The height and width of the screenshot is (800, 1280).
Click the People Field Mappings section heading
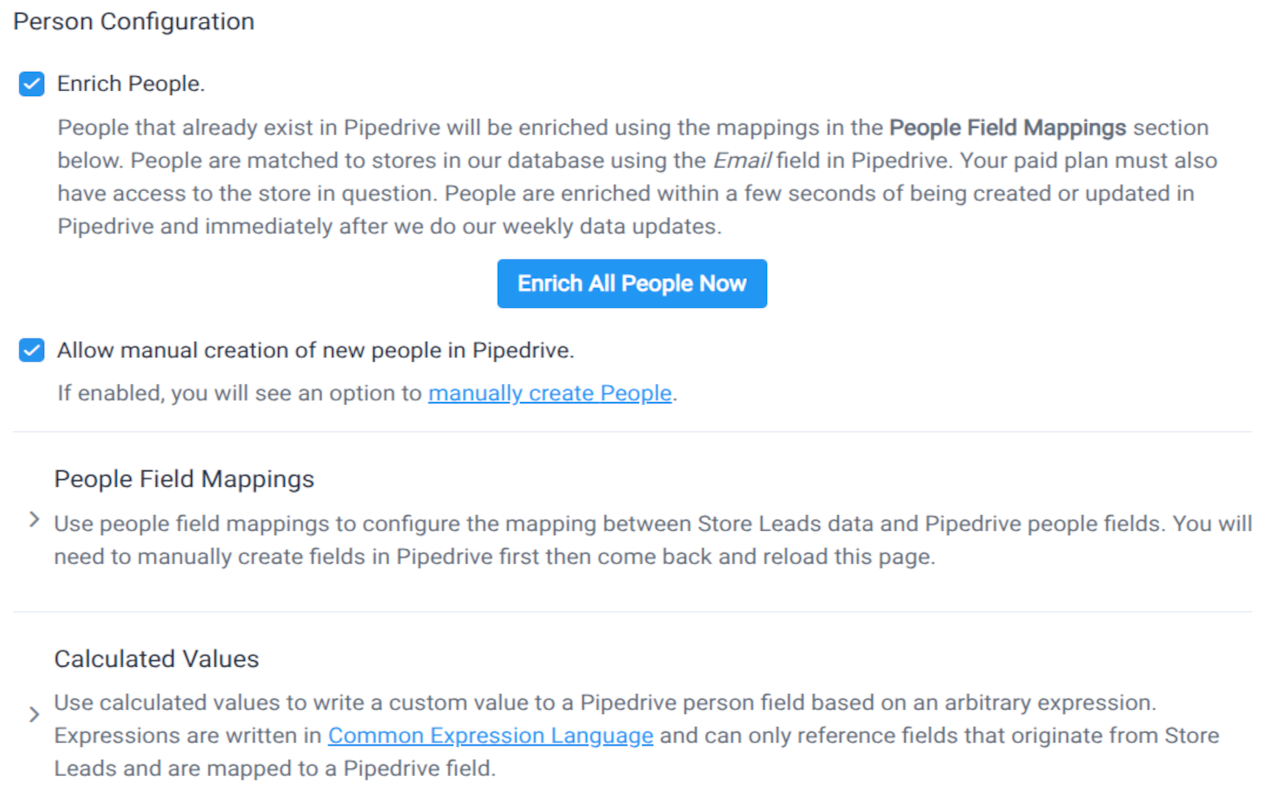[x=184, y=479]
